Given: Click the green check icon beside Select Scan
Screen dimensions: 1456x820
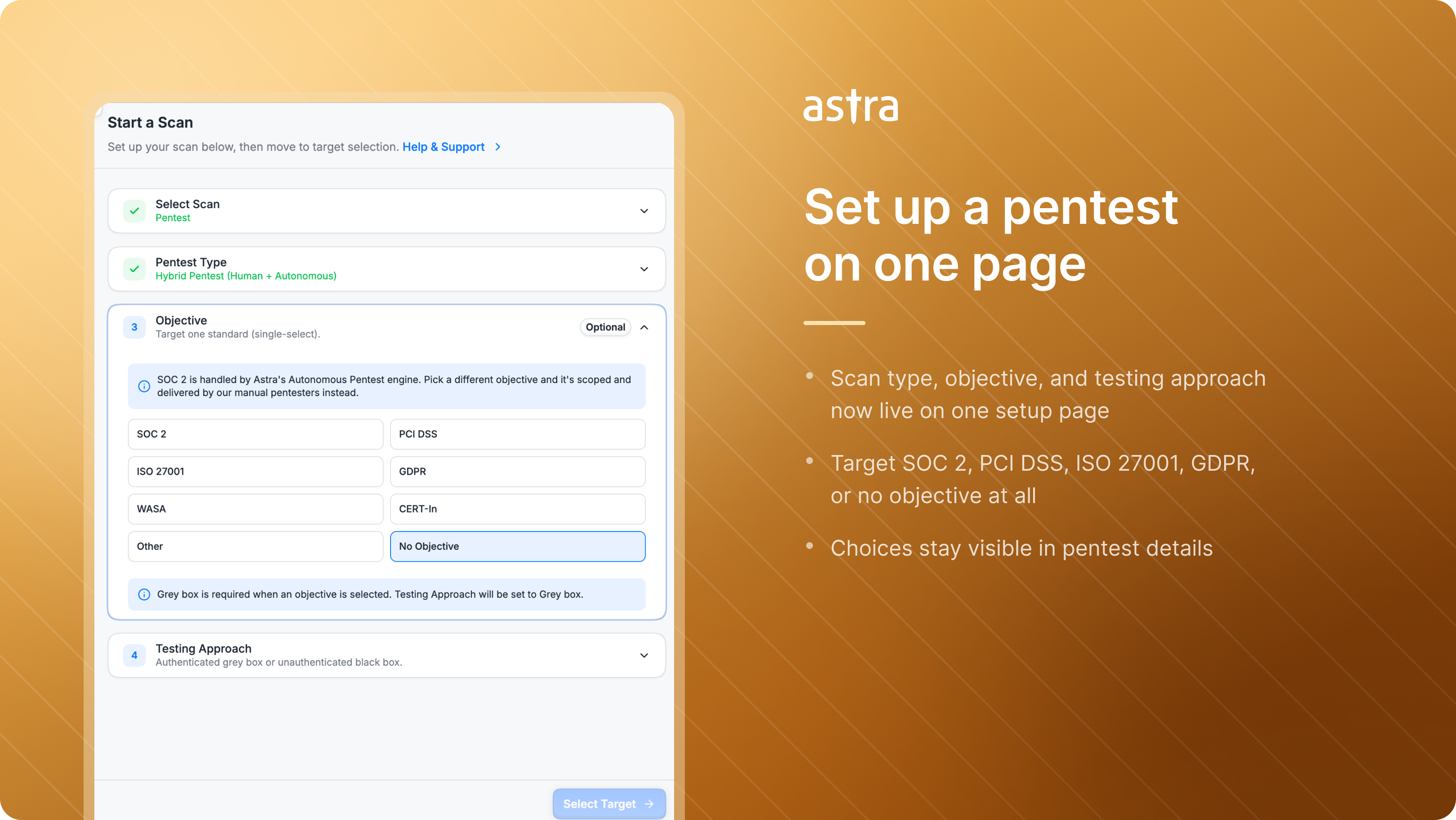Looking at the screenshot, I should 134,211.
